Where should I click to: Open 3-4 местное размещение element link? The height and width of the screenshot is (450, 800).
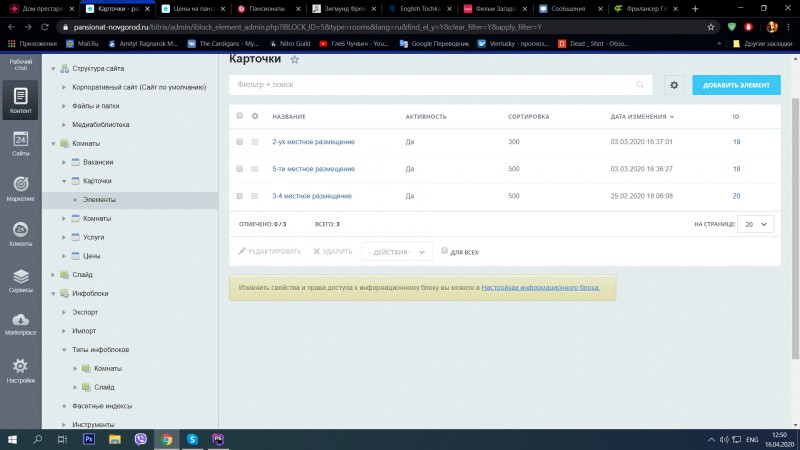(x=312, y=196)
